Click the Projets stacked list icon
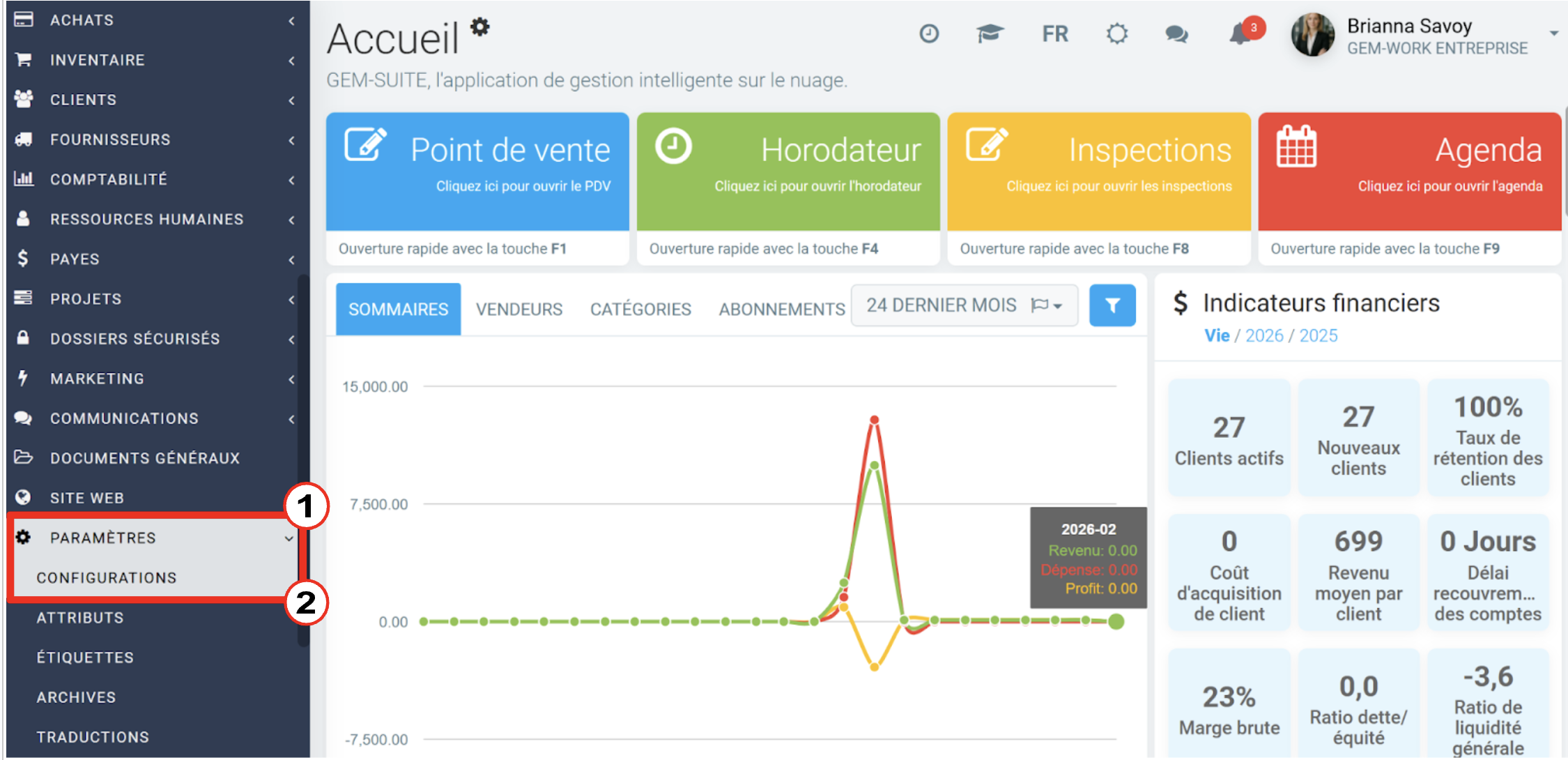The image size is (1568, 760). coord(24,298)
